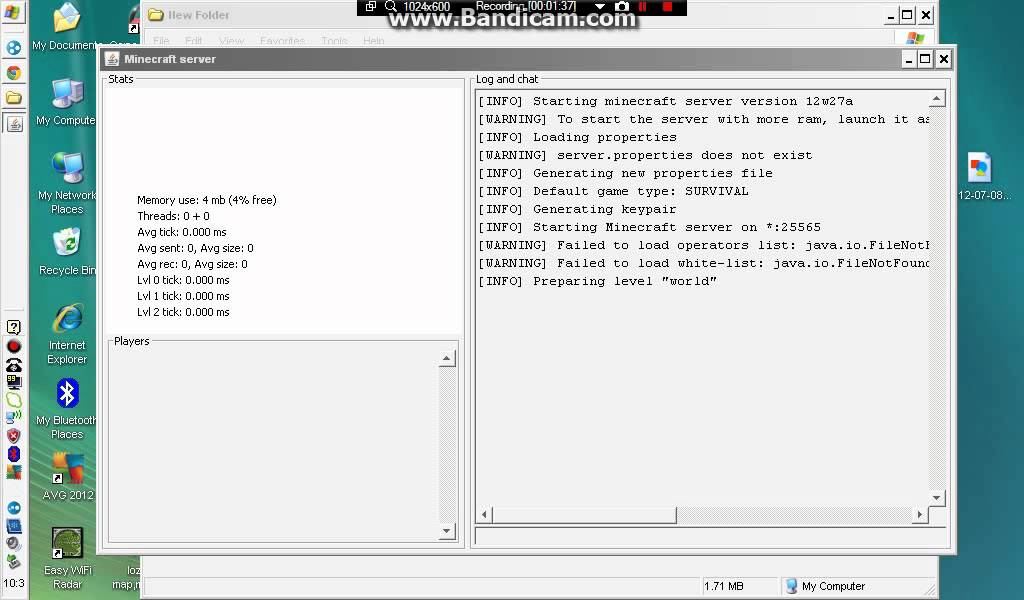Viewport: 1024px width, 600px height.
Task: Close the Minecraft server window
Action: pyautogui.click(x=943, y=59)
